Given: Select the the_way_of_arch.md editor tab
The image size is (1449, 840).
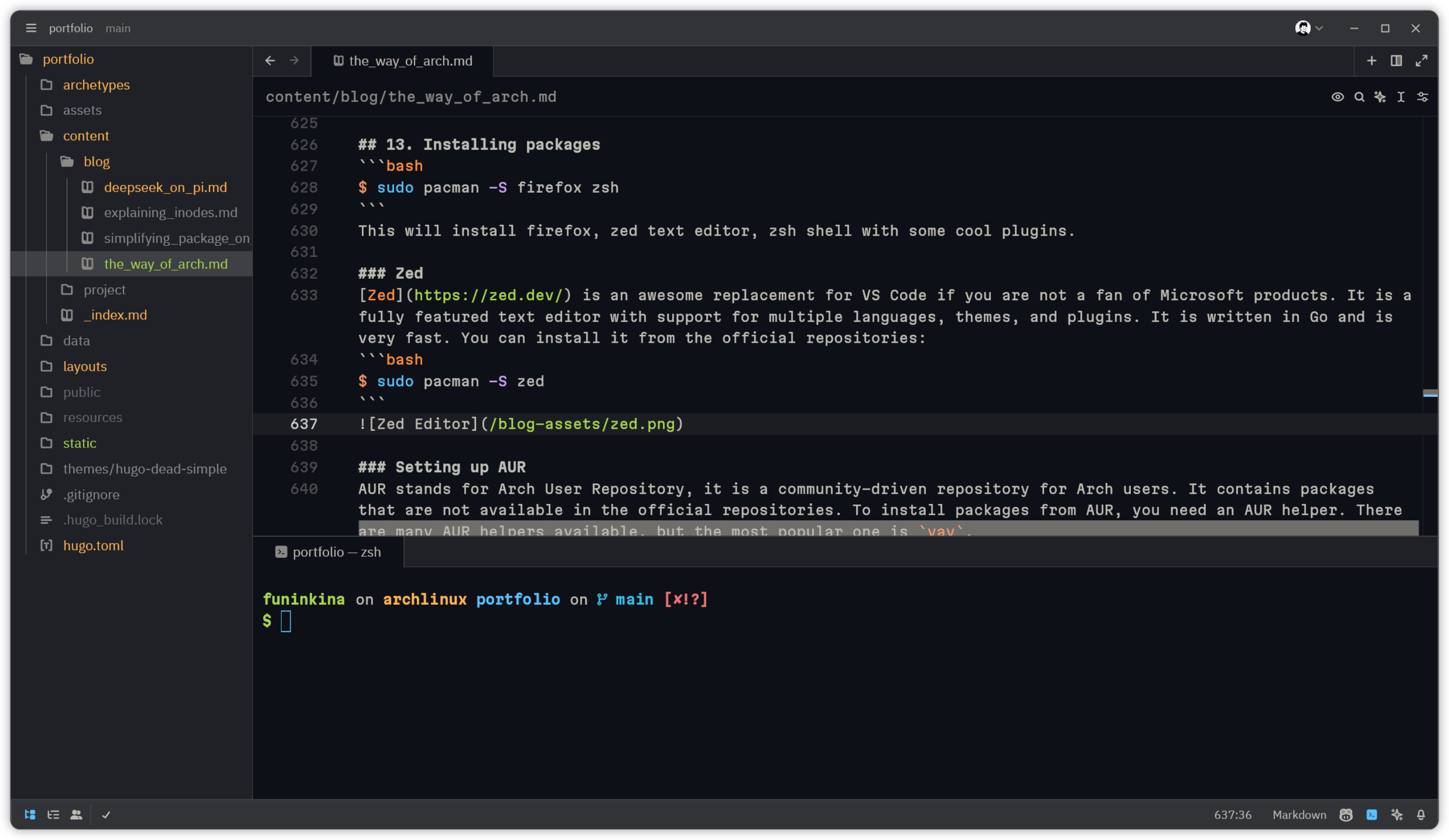Looking at the screenshot, I should 410,60.
